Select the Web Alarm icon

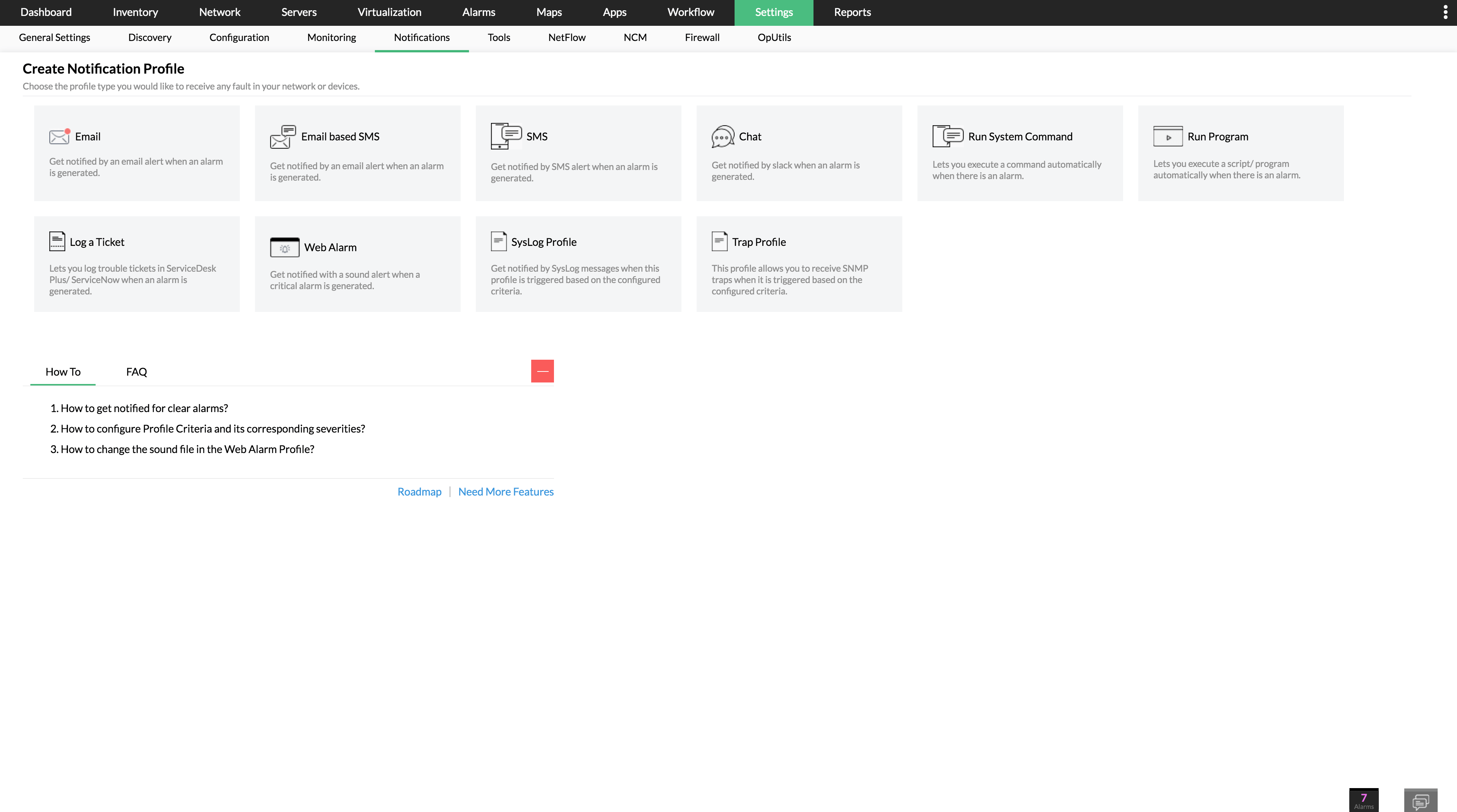(x=285, y=247)
